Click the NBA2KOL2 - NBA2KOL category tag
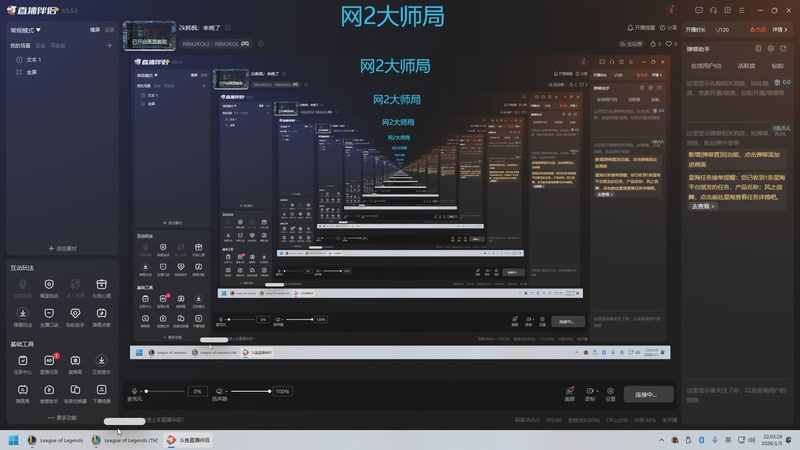This screenshot has height=450, width=800. point(216,44)
